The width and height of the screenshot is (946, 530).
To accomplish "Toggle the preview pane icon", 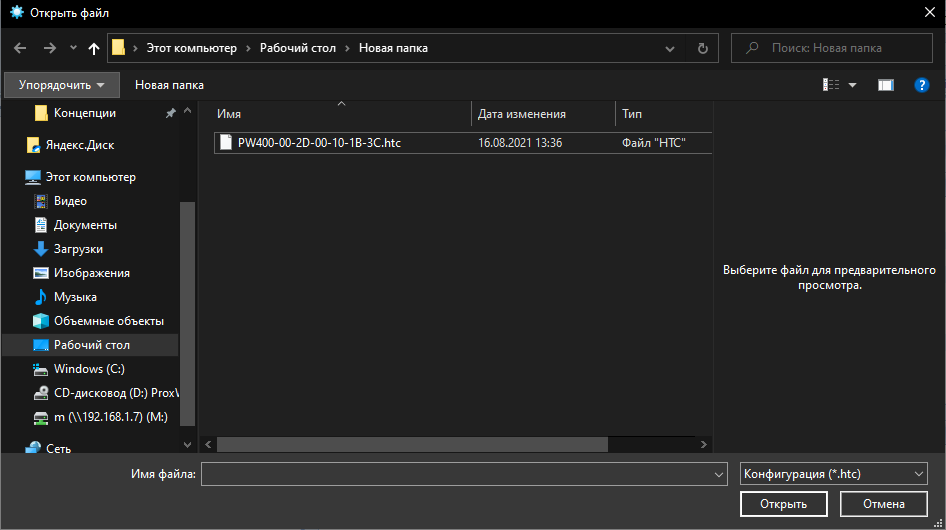I will (885, 85).
